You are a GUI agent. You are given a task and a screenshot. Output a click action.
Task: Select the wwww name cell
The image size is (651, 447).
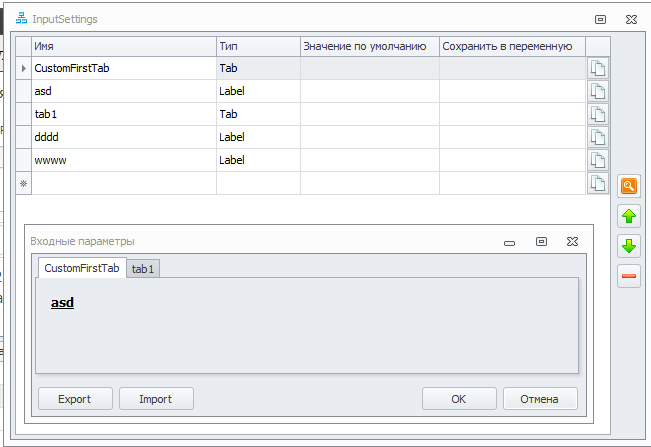[x=124, y=160]
